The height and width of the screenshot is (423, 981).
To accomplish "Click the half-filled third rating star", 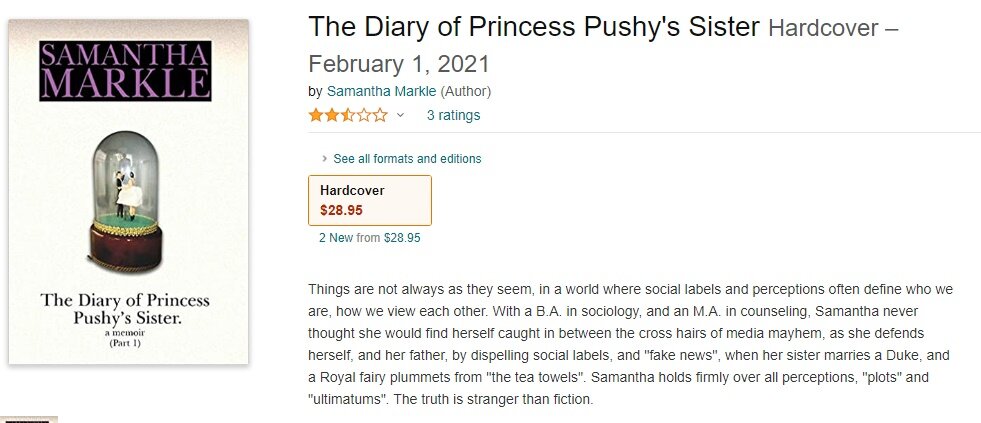I will click(x=348, y=115).
